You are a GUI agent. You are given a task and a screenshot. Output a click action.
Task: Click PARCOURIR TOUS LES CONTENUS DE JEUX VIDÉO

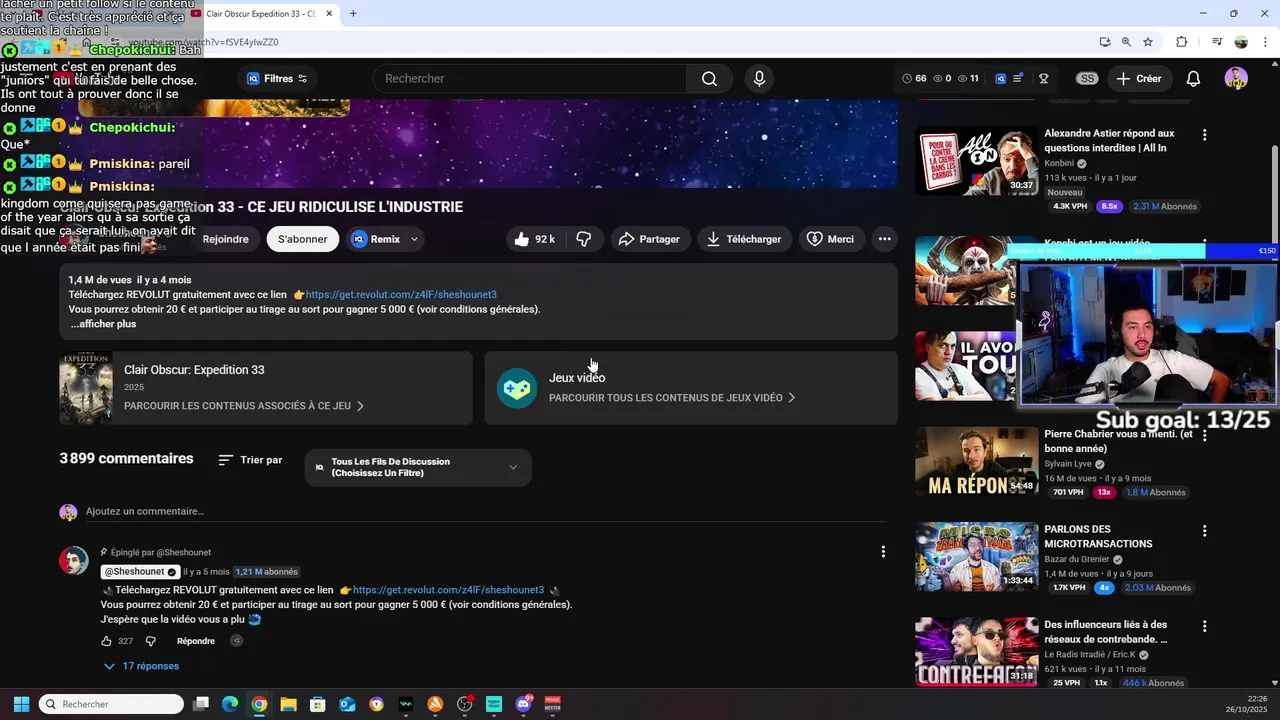[x=672, y=398]
